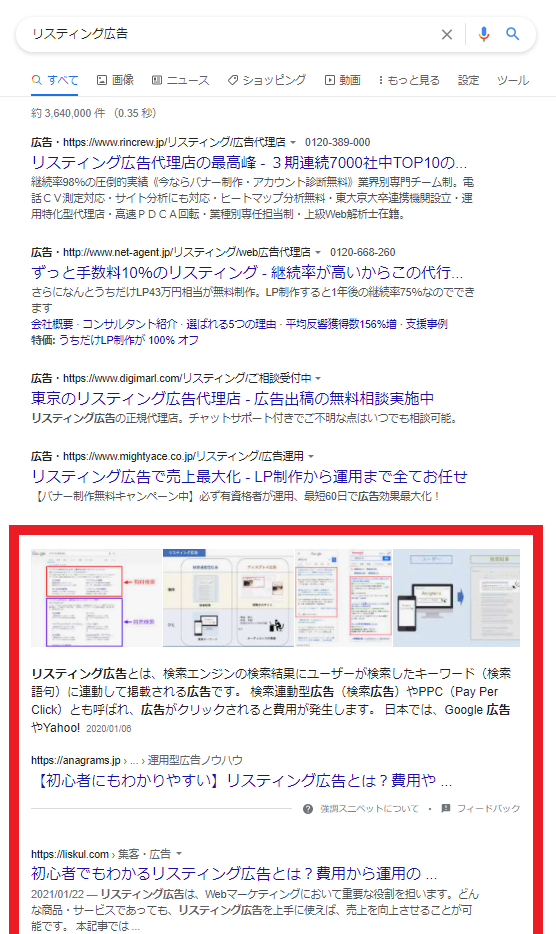Expand the mightyace.co.jp ad URL dropdown arrow
This screenshot has width=556, height=934.
click(310, 456)
